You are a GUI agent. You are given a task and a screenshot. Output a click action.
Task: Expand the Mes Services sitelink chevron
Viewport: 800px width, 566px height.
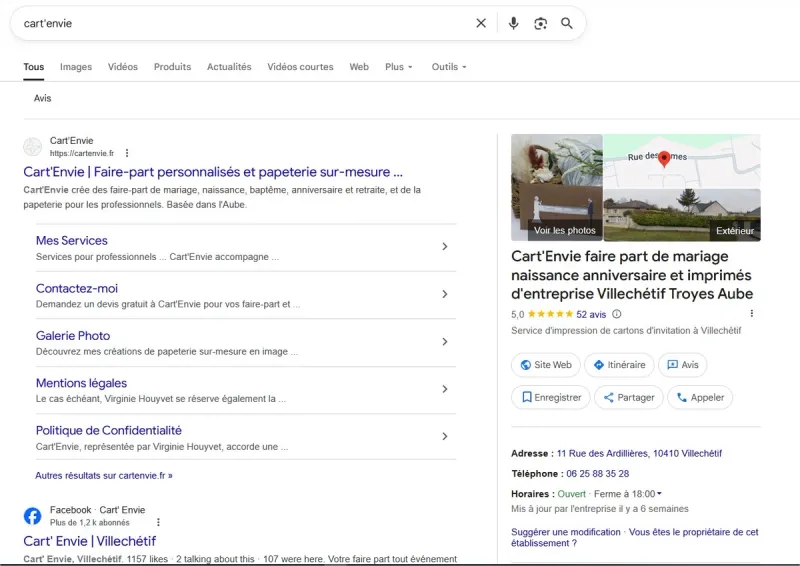(x=445, y=247)
